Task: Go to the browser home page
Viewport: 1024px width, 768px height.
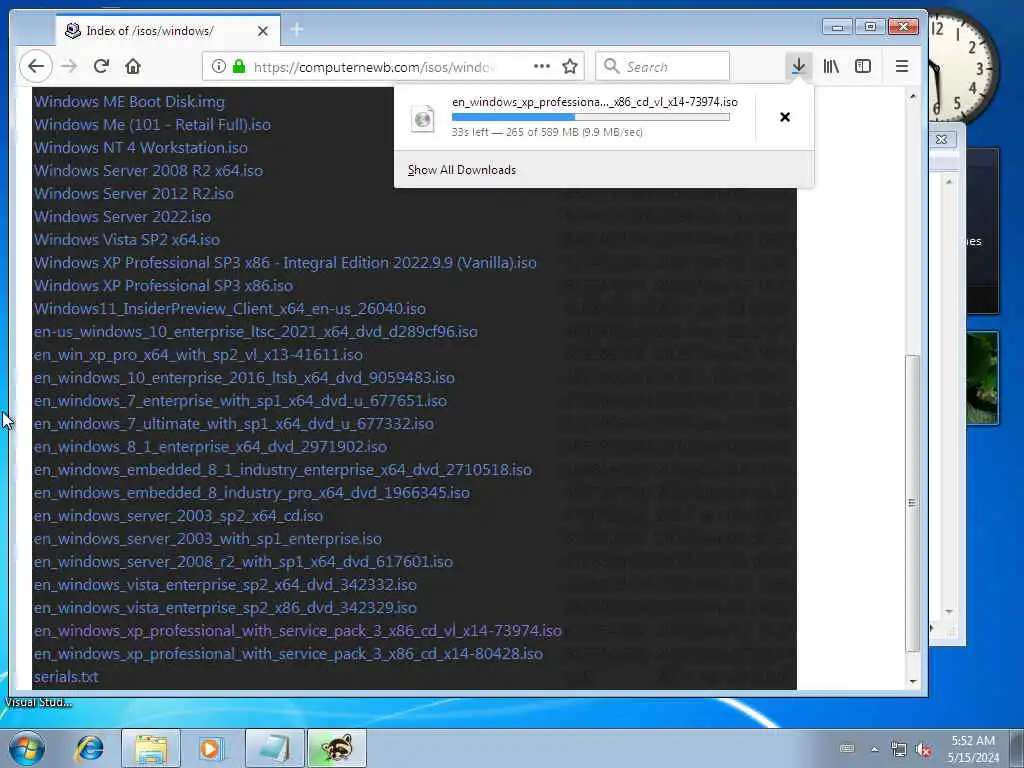Action: click(133, 66)
